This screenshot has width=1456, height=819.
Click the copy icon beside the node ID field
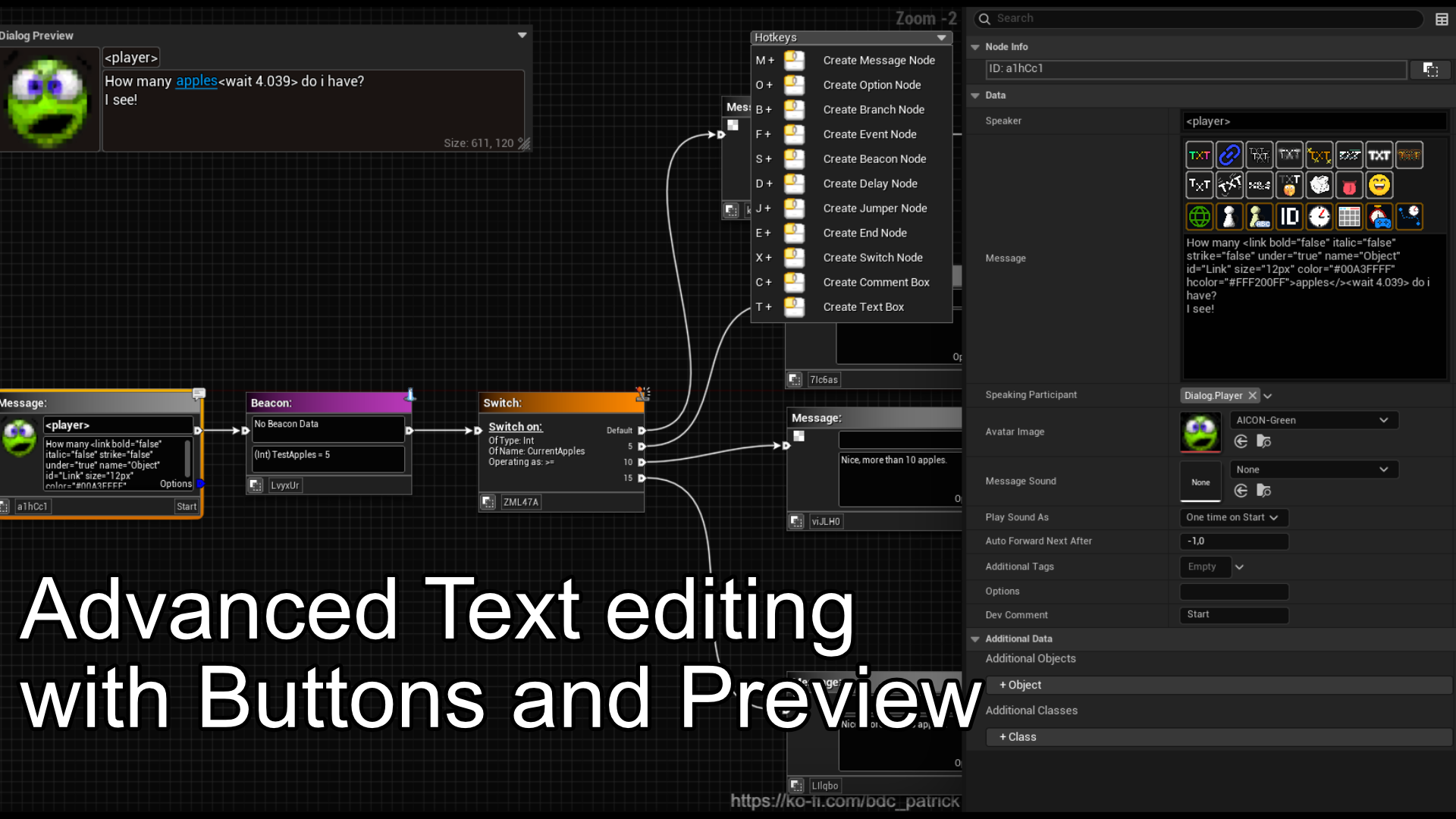tap(1430, 70)
